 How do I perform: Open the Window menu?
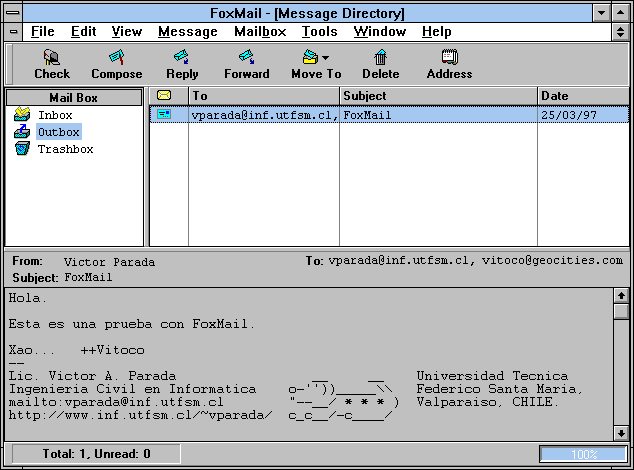pyautogui.click(x=380, y=32)
